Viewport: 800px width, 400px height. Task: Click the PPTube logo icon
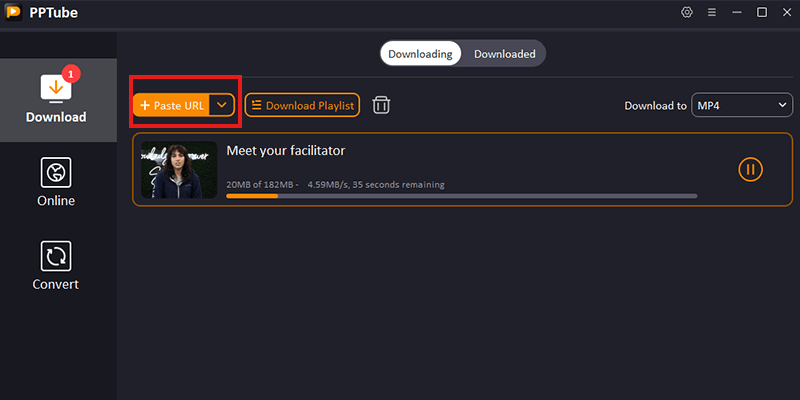pyautogui.click(x=15, y=13)
